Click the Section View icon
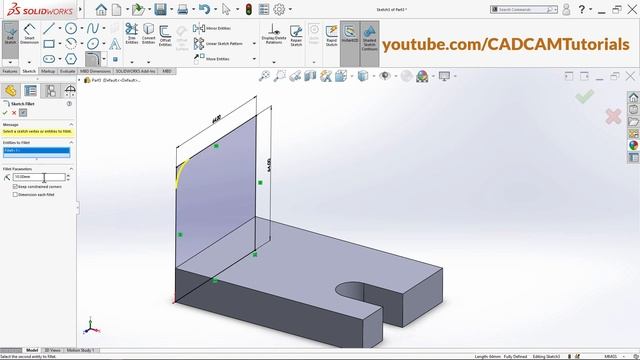Viewport: 640px width, 360px height. coord(310,76)
